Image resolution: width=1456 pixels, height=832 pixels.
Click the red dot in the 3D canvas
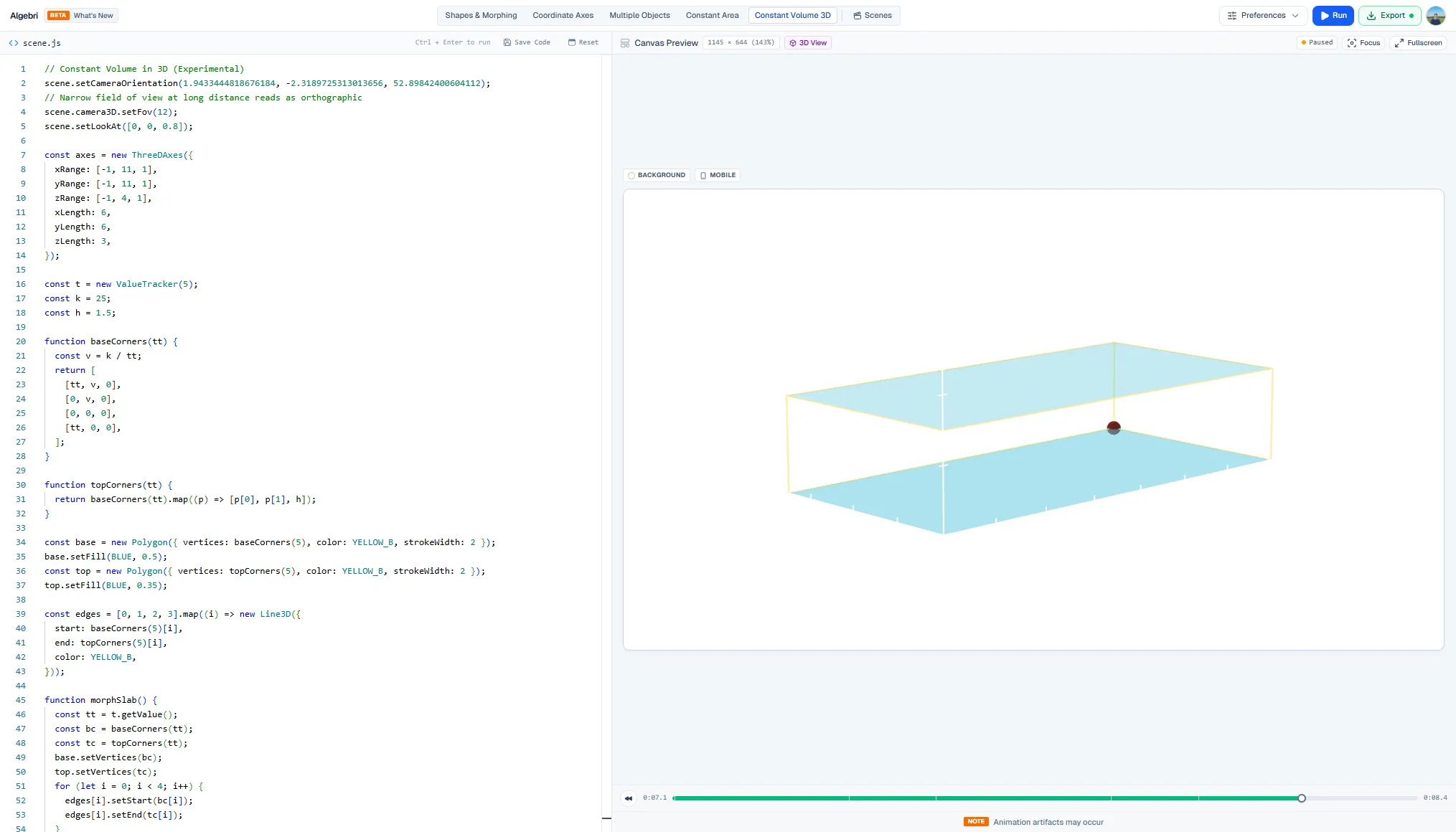(x=1114, y=428)
